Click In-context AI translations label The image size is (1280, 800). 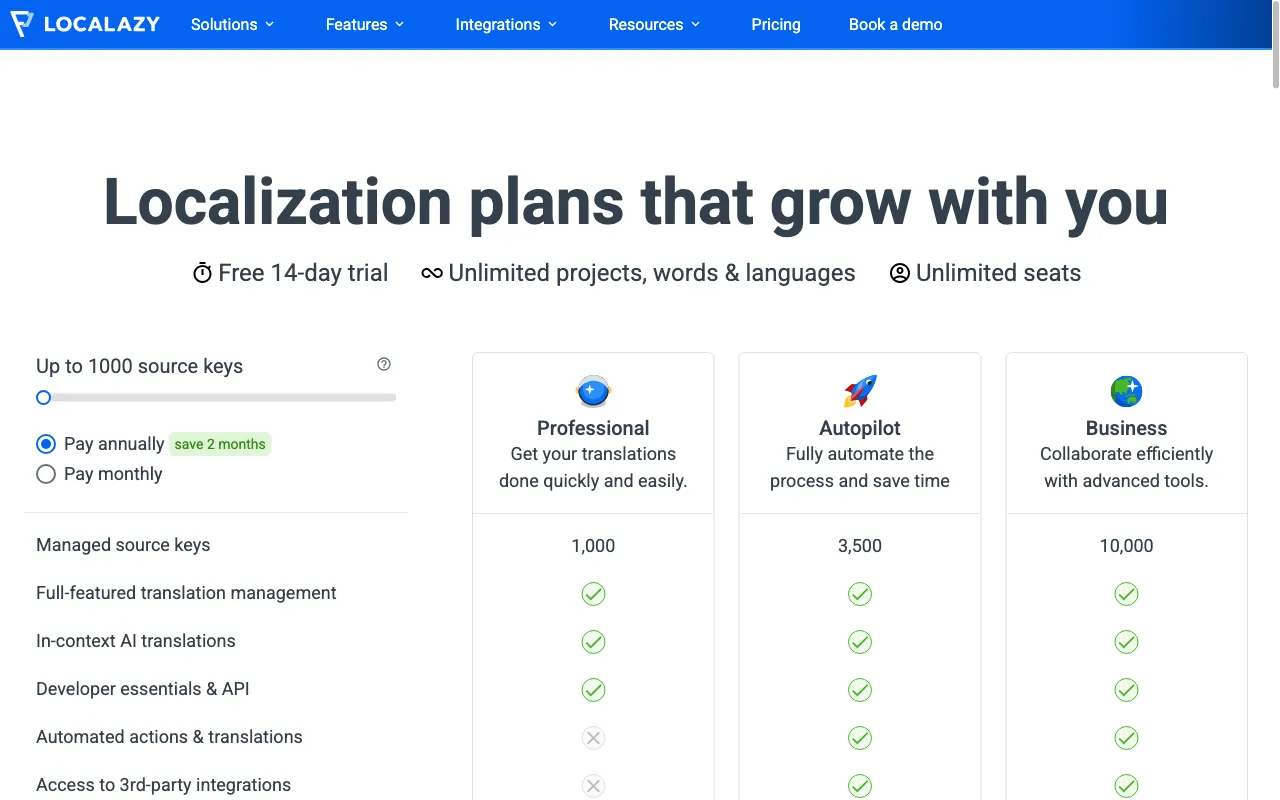[136, 641]
